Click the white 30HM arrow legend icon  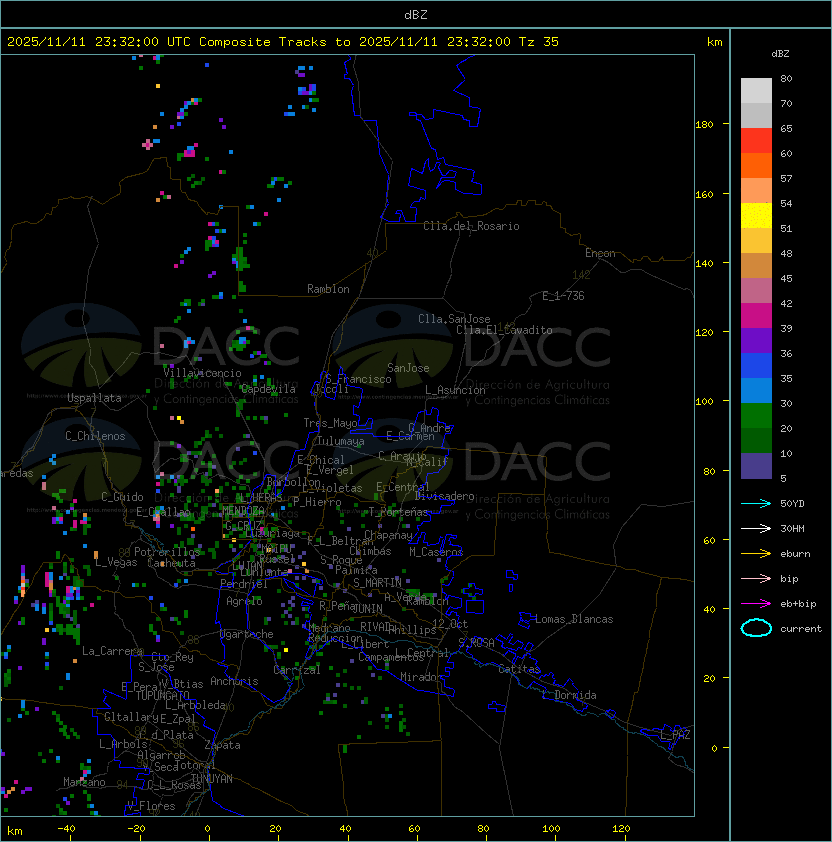(x=756, y=528)
